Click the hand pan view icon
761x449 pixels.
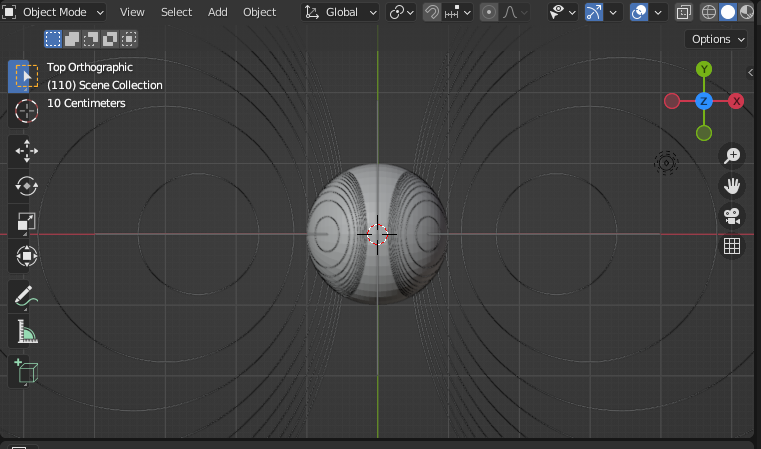pyautogui.click(x=732, y=186)
